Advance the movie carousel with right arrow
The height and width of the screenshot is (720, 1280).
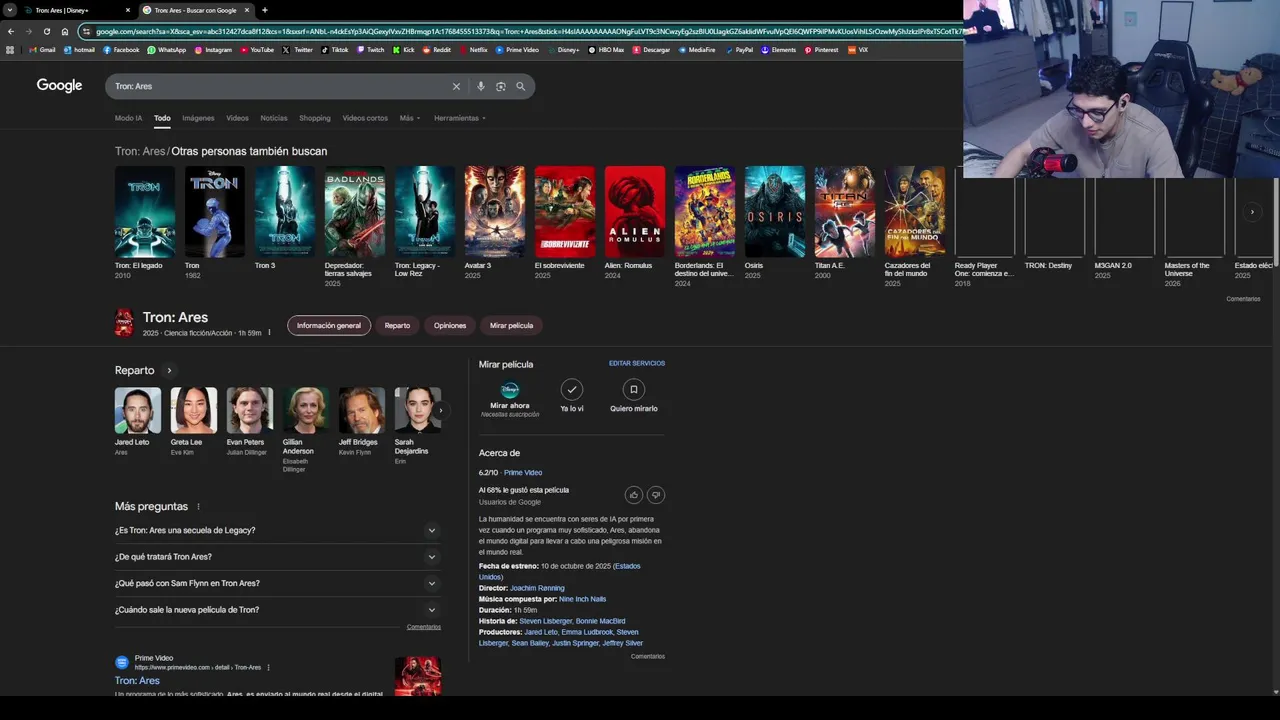click(x=1252, y=212)
